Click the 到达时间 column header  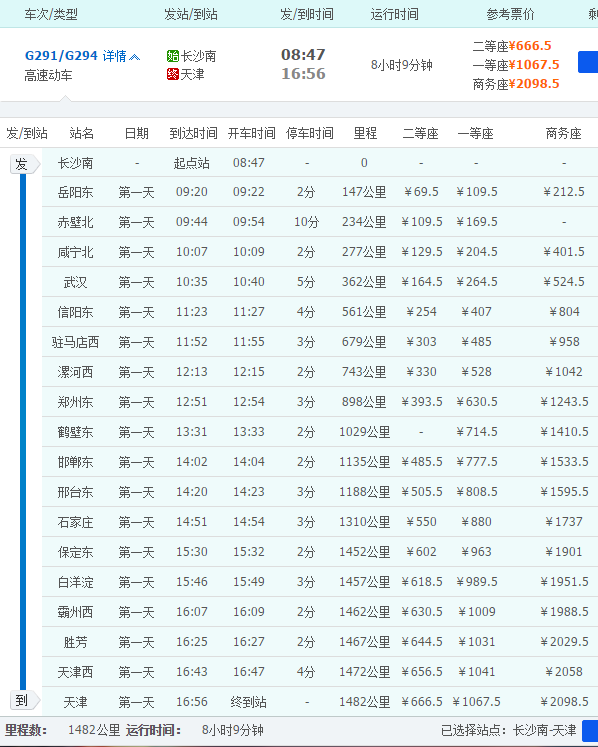[x=193, y=133]
